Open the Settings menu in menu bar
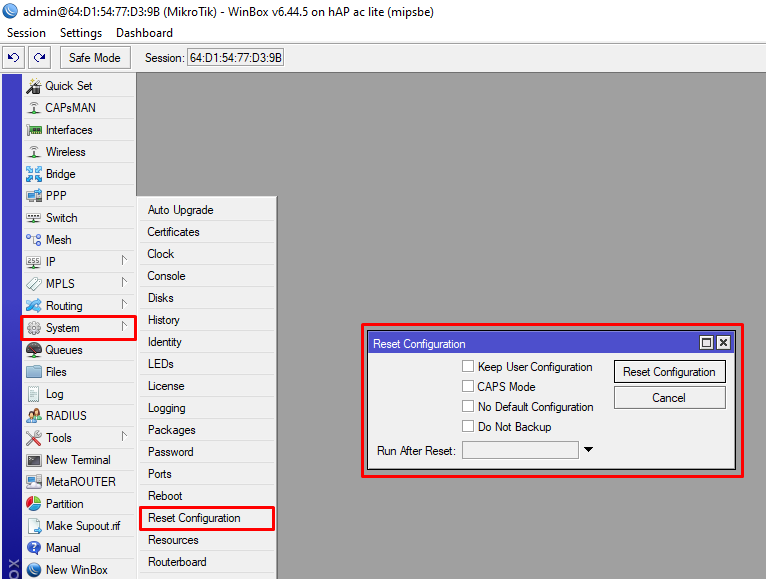The image size is (766, 579). pos(81,33)
